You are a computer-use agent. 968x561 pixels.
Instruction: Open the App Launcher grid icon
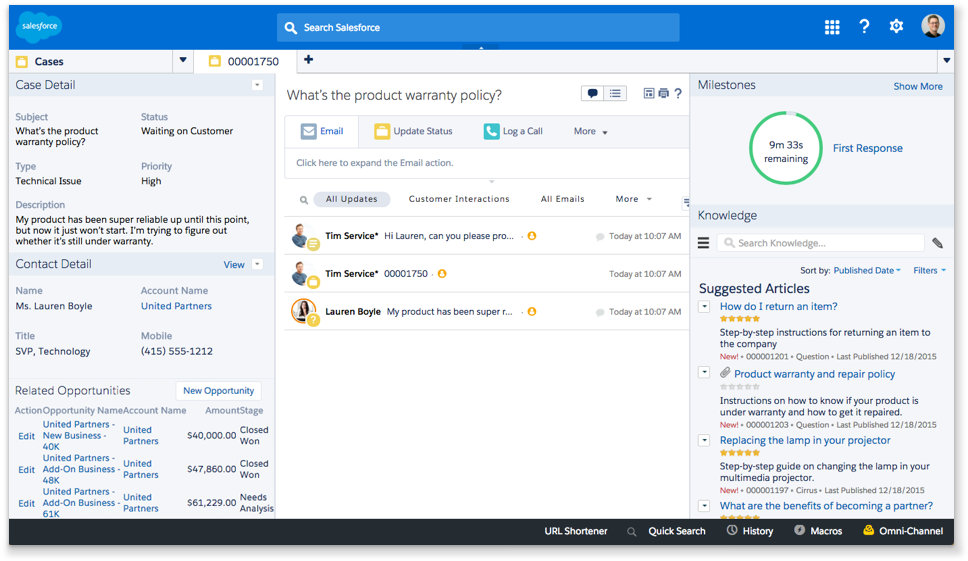point(832,27)
